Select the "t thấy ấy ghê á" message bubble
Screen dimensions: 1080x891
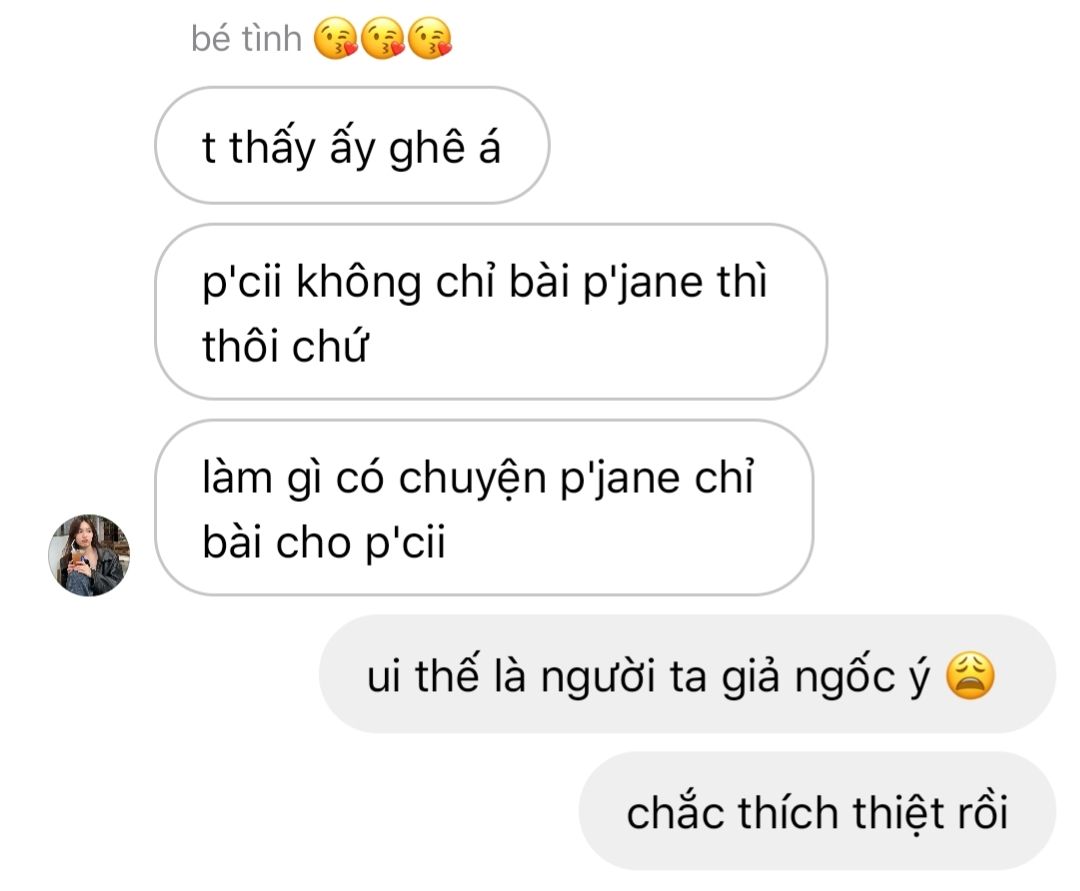pos(352,145)
